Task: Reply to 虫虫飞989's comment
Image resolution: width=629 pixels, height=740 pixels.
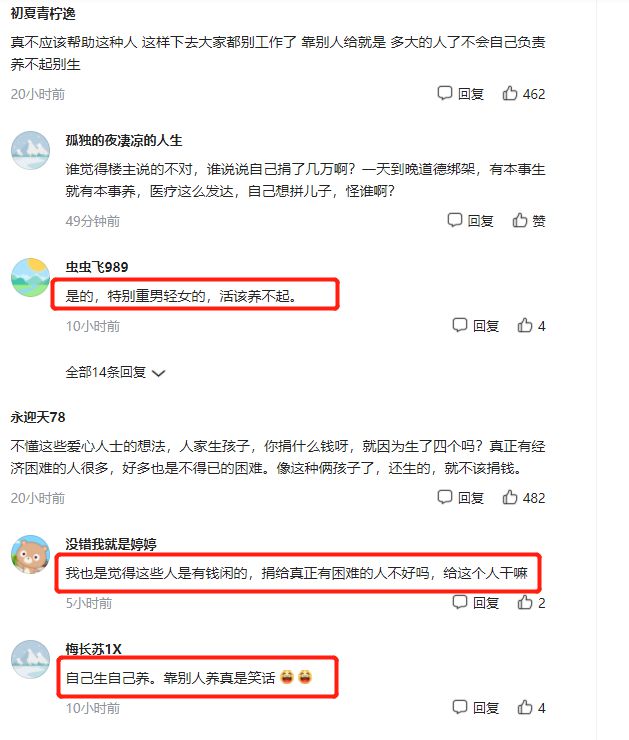Action: point(475,326)
